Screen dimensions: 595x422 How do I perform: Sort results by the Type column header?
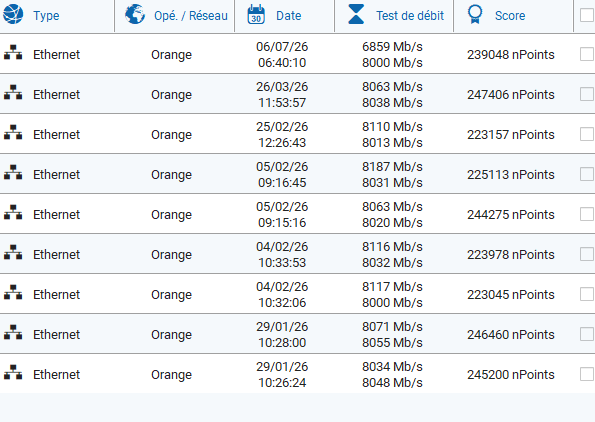pyautogui.click(x=46, y=16)
